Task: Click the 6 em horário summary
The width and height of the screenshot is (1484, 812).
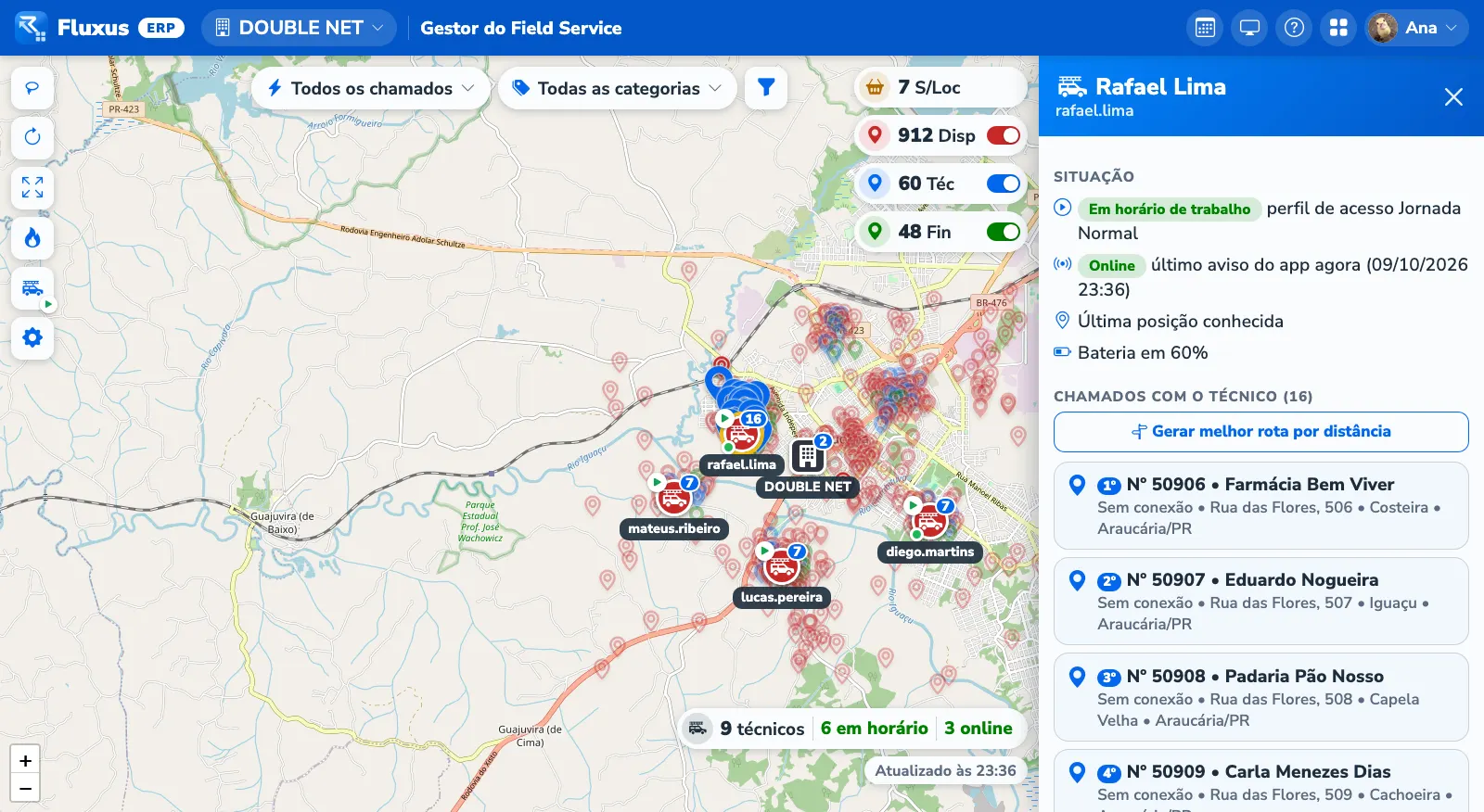Action: coord(874,729)
